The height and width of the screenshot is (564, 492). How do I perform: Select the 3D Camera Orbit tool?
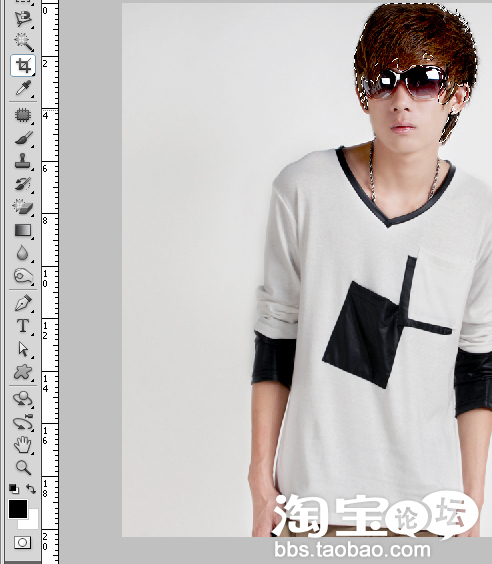click(23, 423)
